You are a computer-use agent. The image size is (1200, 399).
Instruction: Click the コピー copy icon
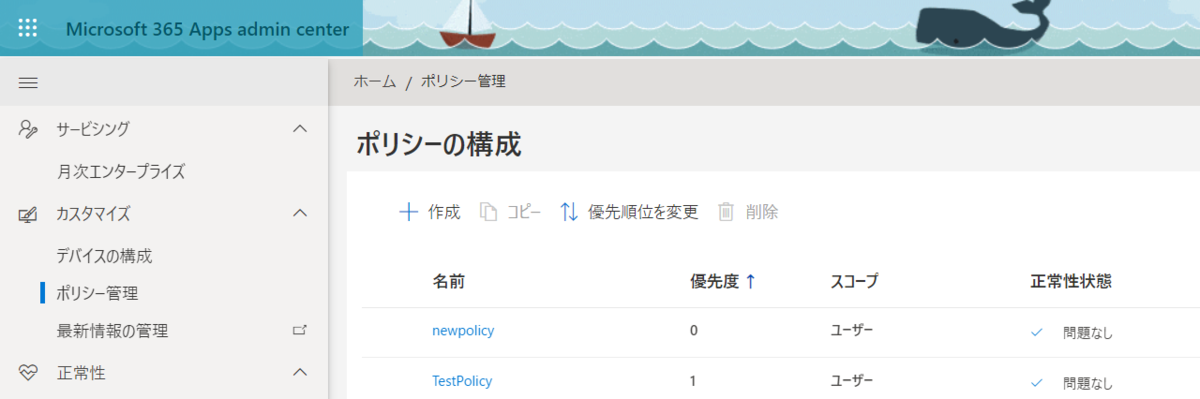click(489, 212)
